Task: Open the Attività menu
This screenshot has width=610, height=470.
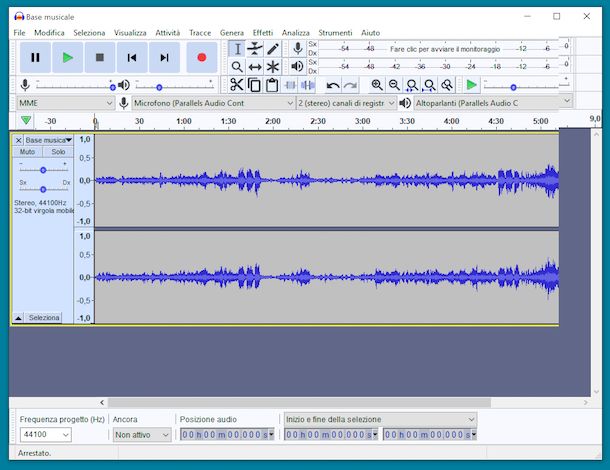Action: pos(168,33)
